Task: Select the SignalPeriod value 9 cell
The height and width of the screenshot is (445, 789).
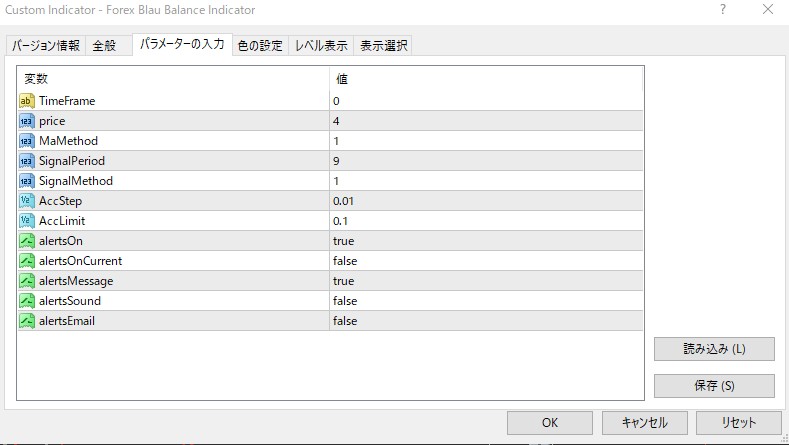Action: [x=486, y=161]
